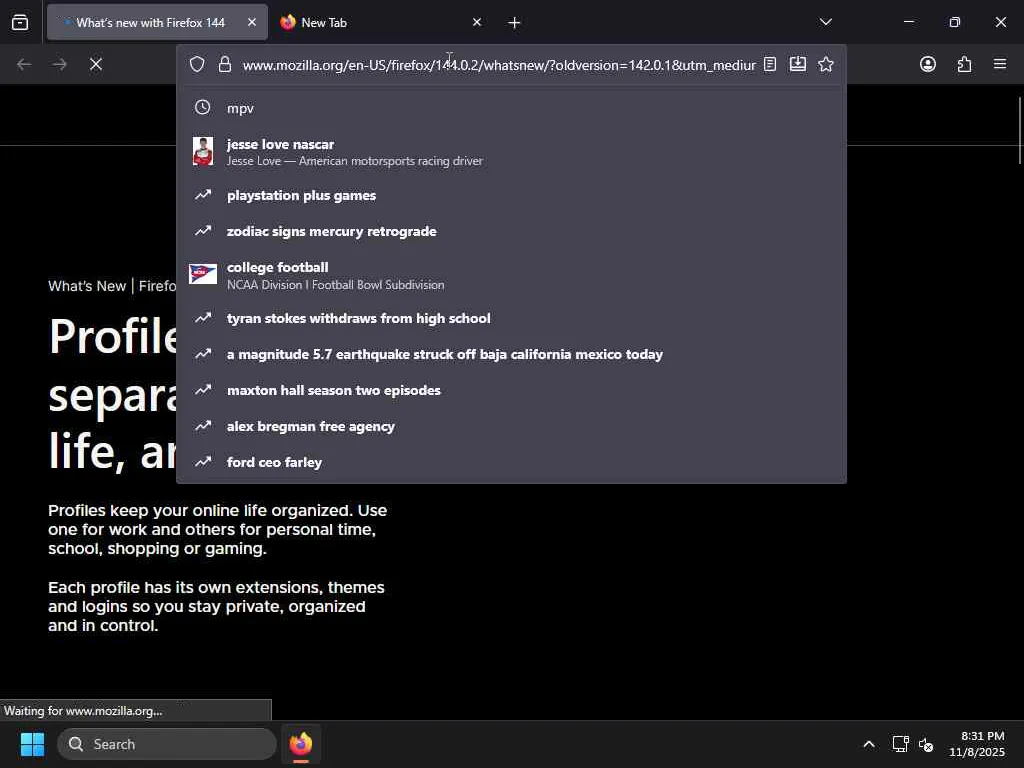Open a new tab with plus button
The height and width of the screenshot is (768, 1024).
pos(514,23)
